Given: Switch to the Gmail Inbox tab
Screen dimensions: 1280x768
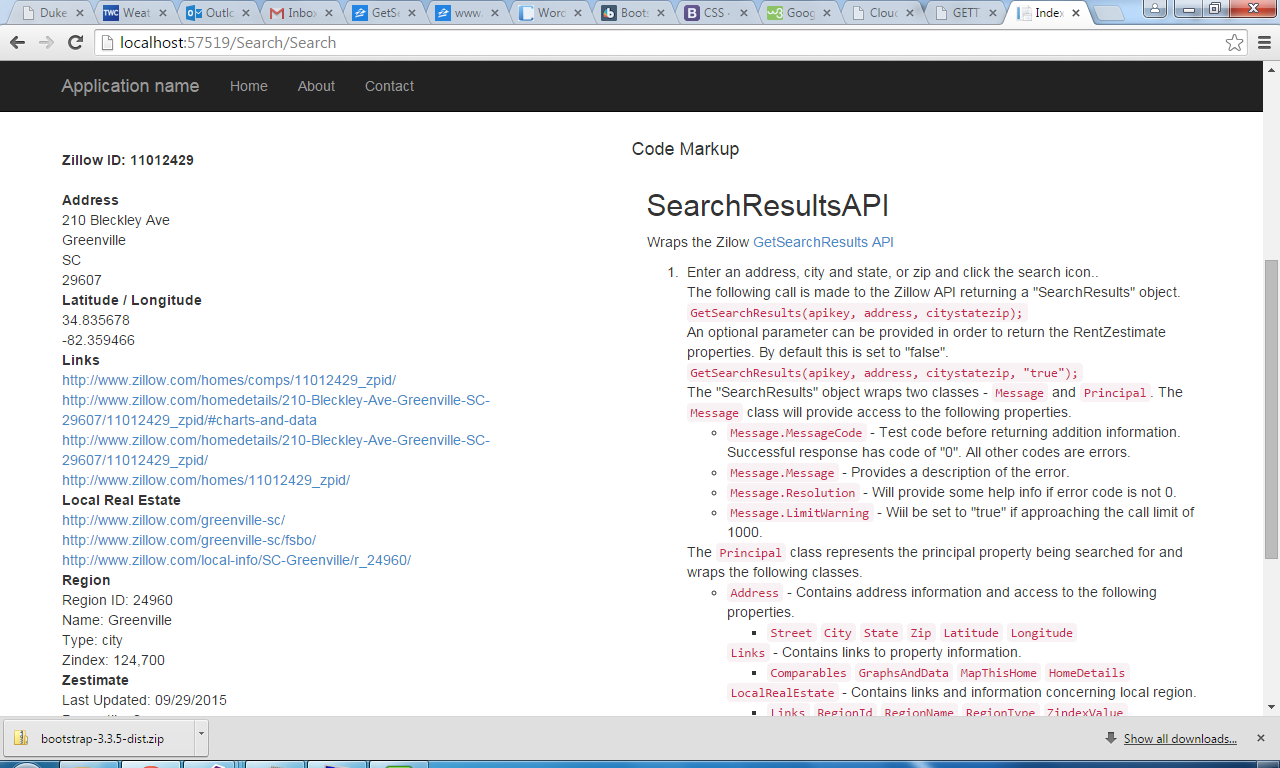Looking at the screenshot, I should [x=302, y=13].
